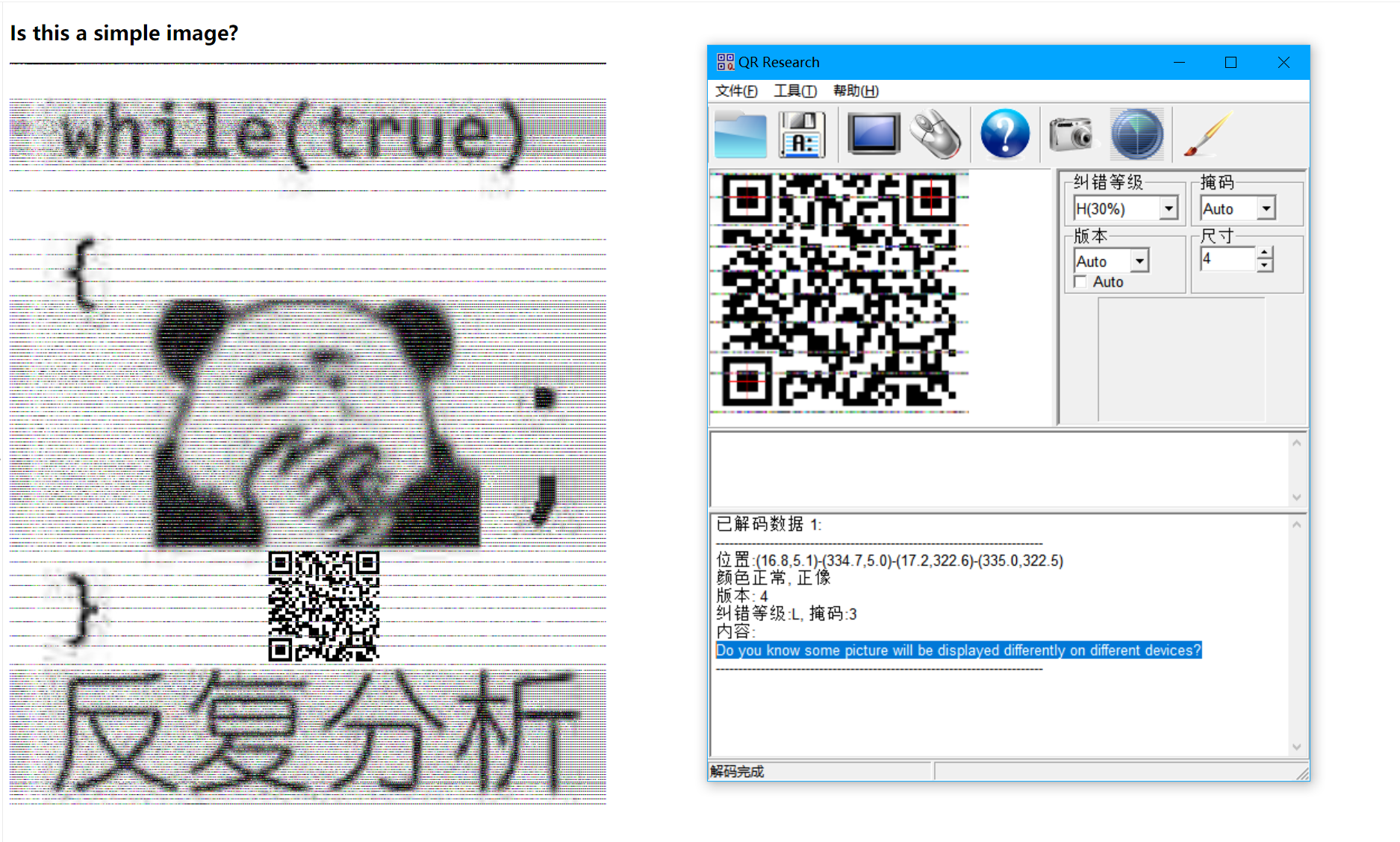
Task: Click the '位置' coordinates line
Action: pyautogui.click(x=889, y=561)
